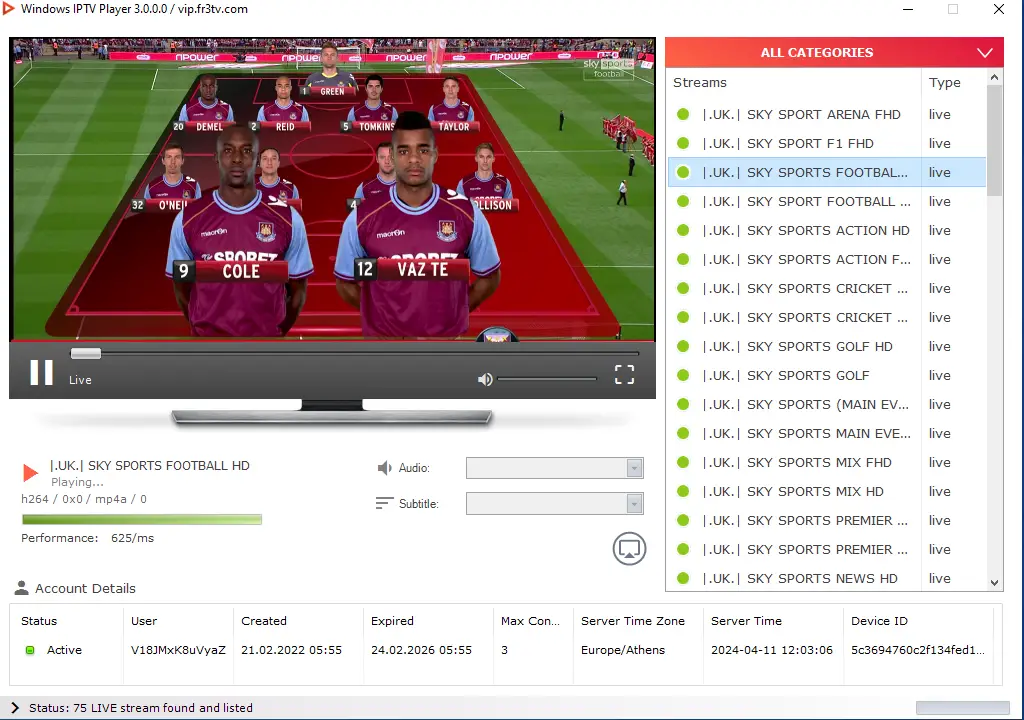Image resolution: width=1024 pixels, height=720 pixels.
Task: Select the SKY SPORTS NEWS HD stream
Action: (x=827, y=578)
